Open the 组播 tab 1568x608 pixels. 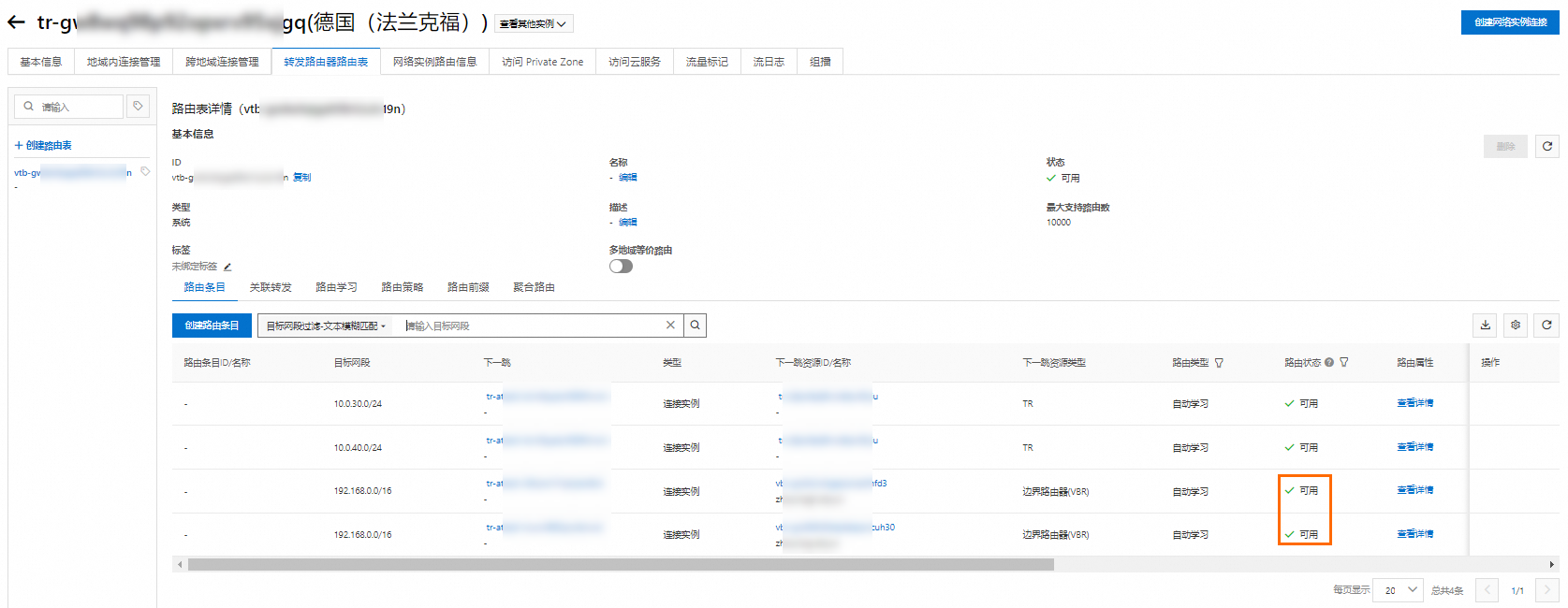coord(820,62)
